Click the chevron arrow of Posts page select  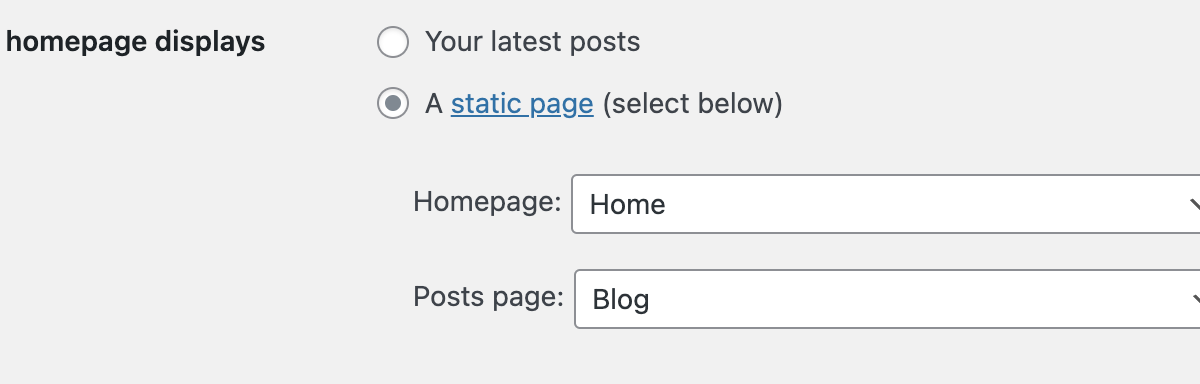coord(1194,298)
